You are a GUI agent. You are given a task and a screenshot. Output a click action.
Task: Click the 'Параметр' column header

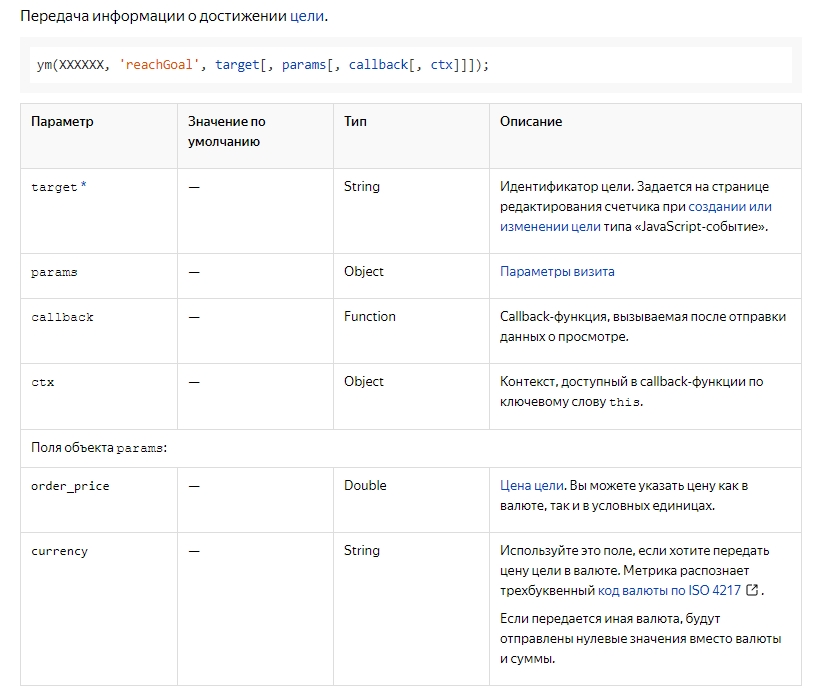pyautogui.click(x=62, y=121)
